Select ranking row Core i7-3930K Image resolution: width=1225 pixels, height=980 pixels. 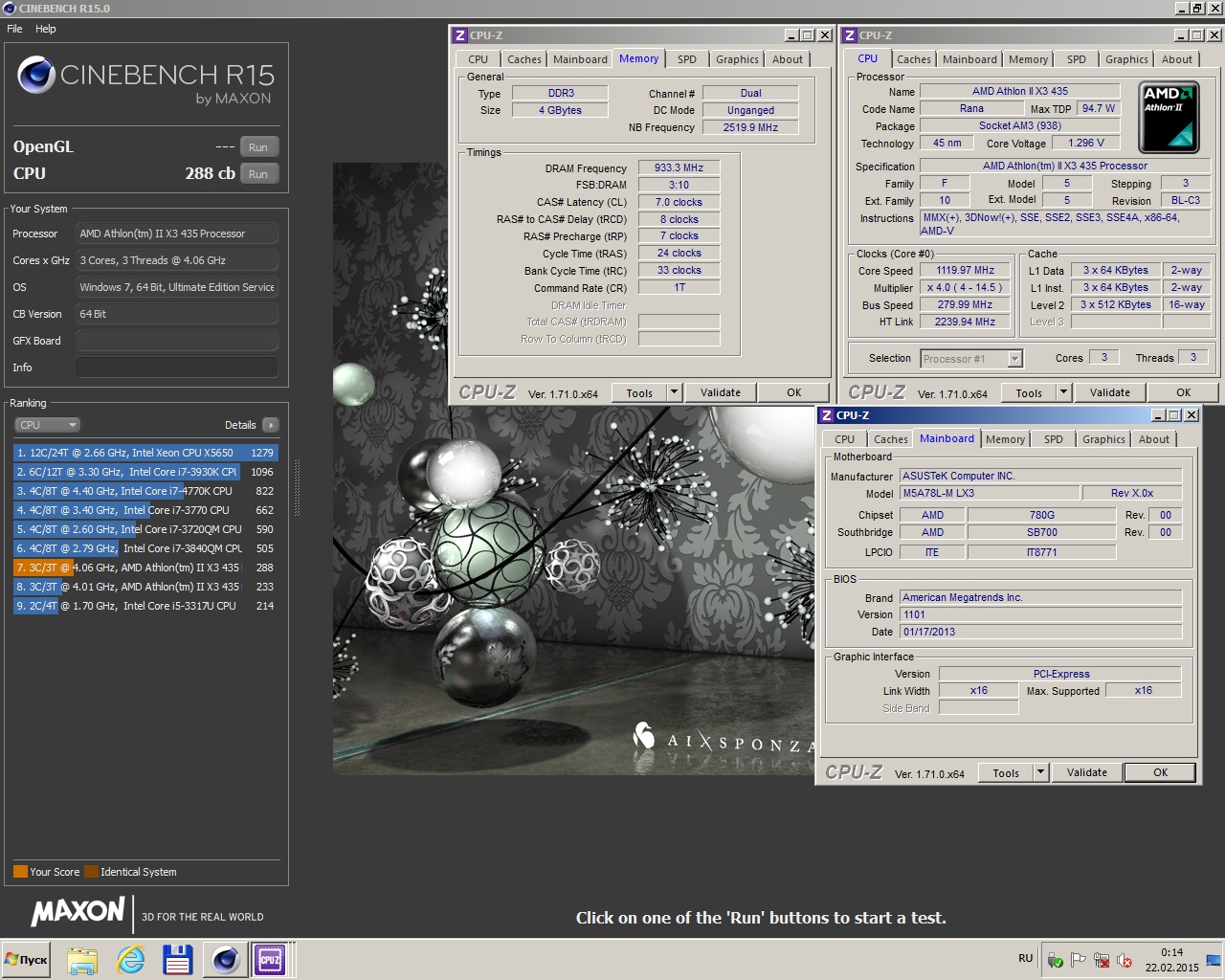145,472
